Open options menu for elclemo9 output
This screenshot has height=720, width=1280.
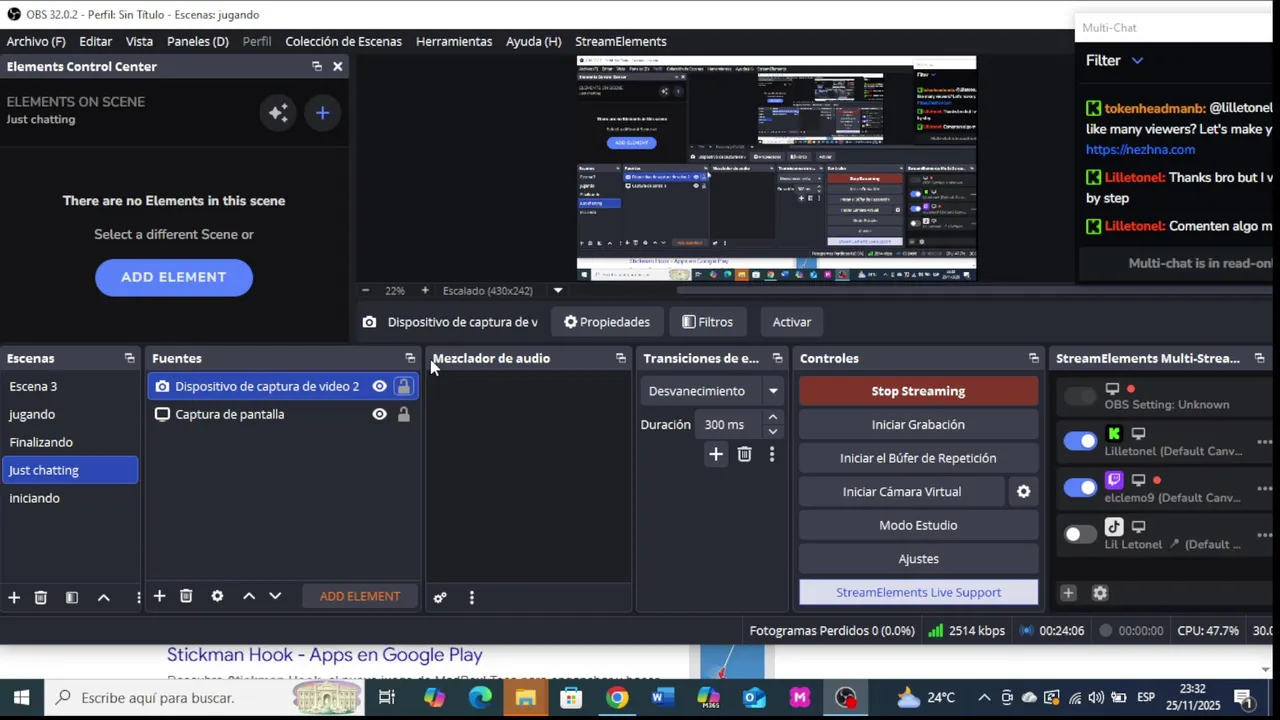[x=1264, y=488]
